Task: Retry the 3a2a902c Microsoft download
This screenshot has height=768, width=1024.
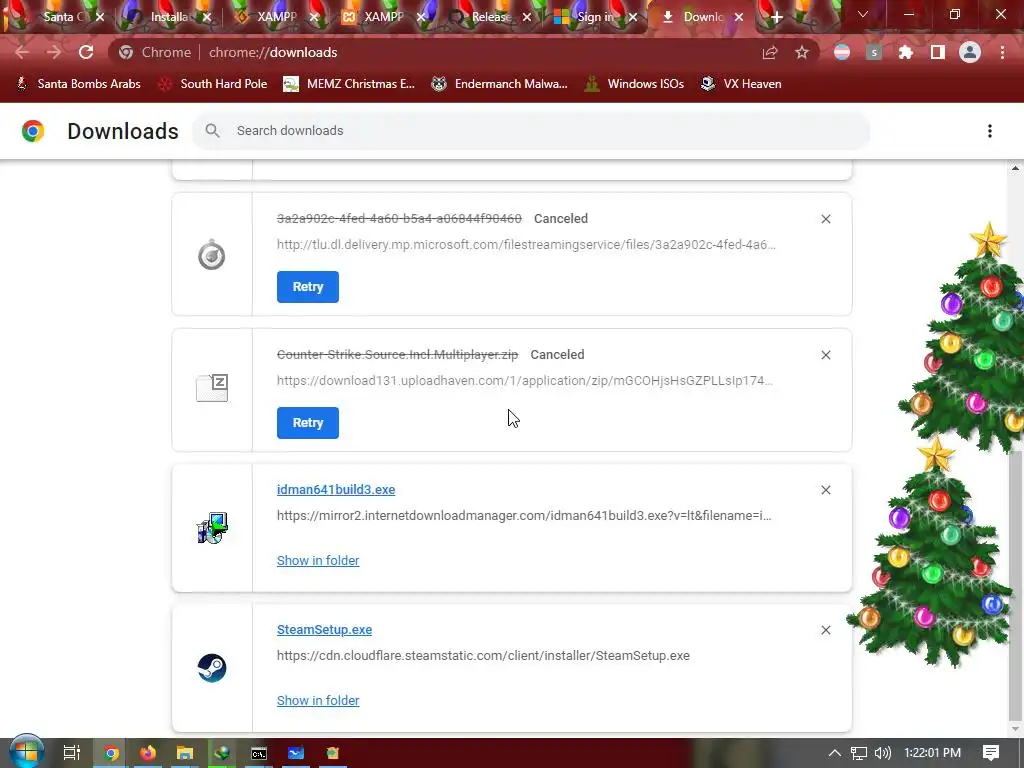Action: coord(308,287)
